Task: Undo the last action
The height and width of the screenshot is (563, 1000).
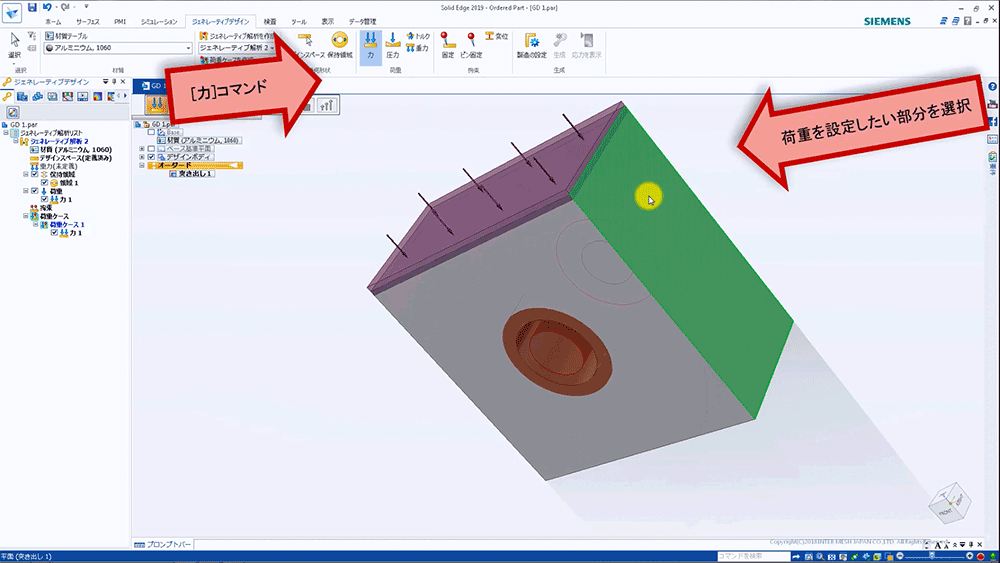Action: [x=47, y=7]
